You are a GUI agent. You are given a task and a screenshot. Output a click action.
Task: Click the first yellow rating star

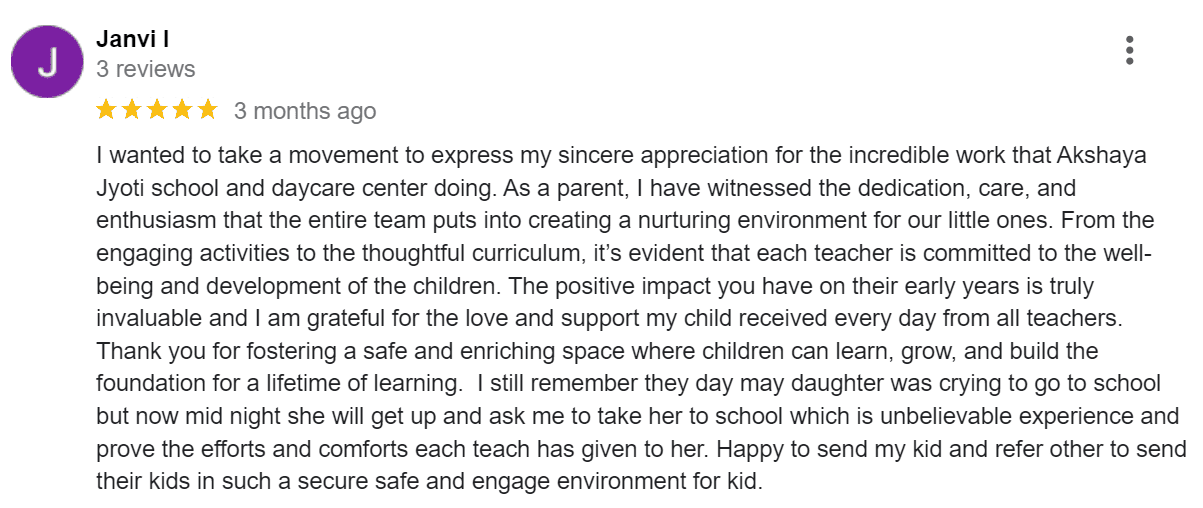click(x=107, y=109)
